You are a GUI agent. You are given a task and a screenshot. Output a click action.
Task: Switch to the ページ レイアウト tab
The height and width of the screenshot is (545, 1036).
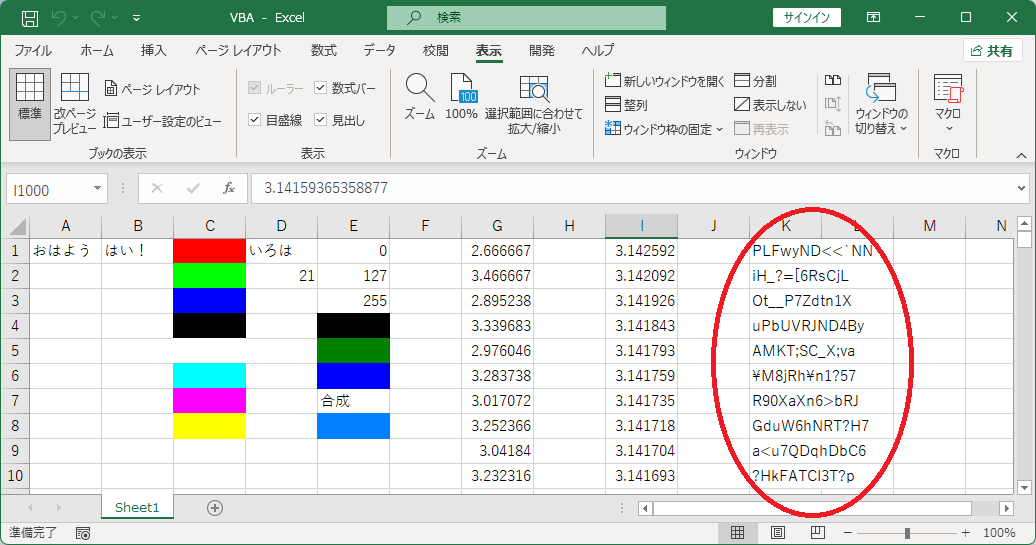click(238, 51)
